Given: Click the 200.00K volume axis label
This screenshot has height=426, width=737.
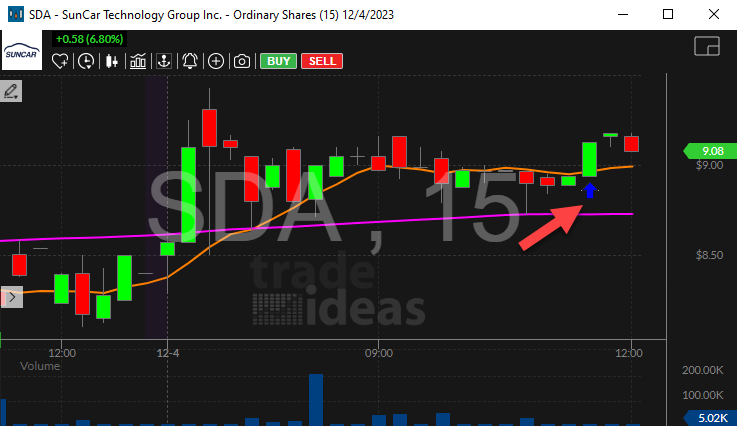Looking at the screenshot, I should pyautogui.click(x=703, y=371).
